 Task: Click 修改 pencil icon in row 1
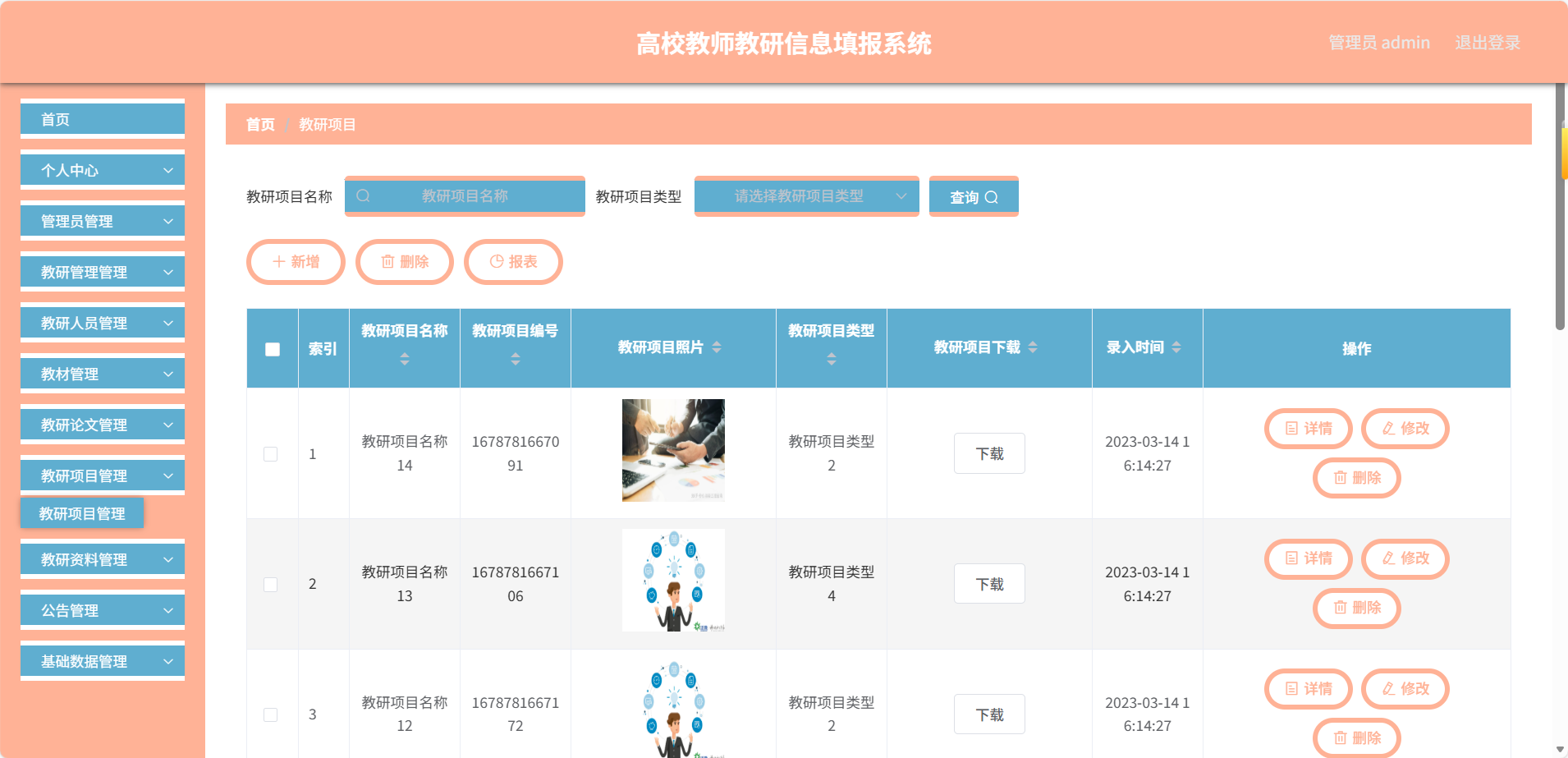point(1389,428)
